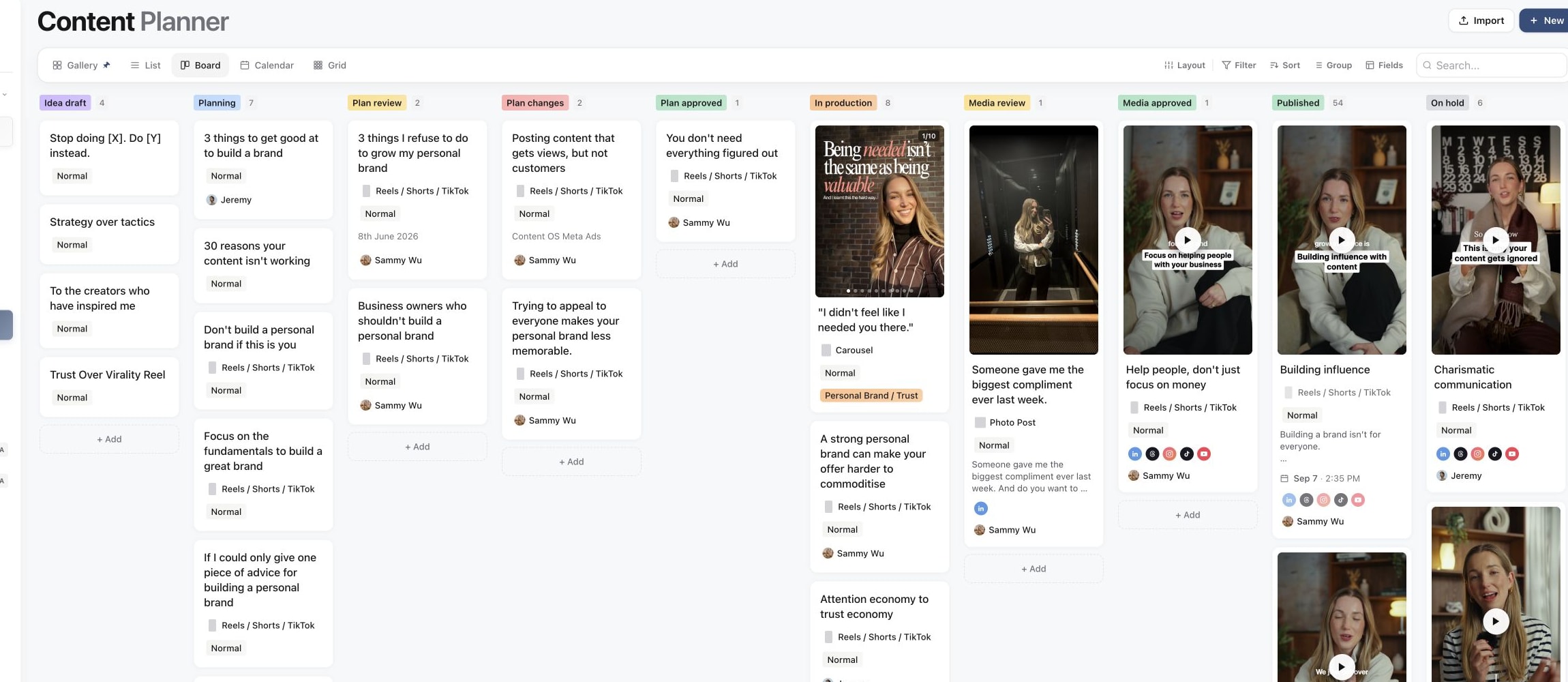This screenshot has width=1568, height=682.
Task: Click Instagram icon on Building influence card
Action: (x=1324, y=500)
